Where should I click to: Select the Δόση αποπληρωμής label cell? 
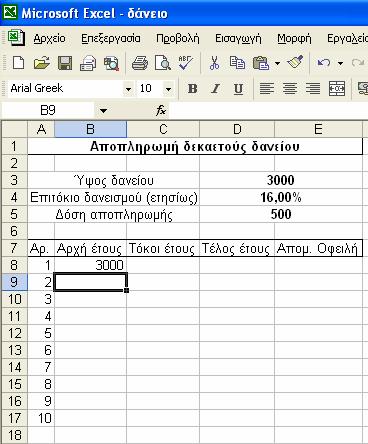tap(113, 214)
